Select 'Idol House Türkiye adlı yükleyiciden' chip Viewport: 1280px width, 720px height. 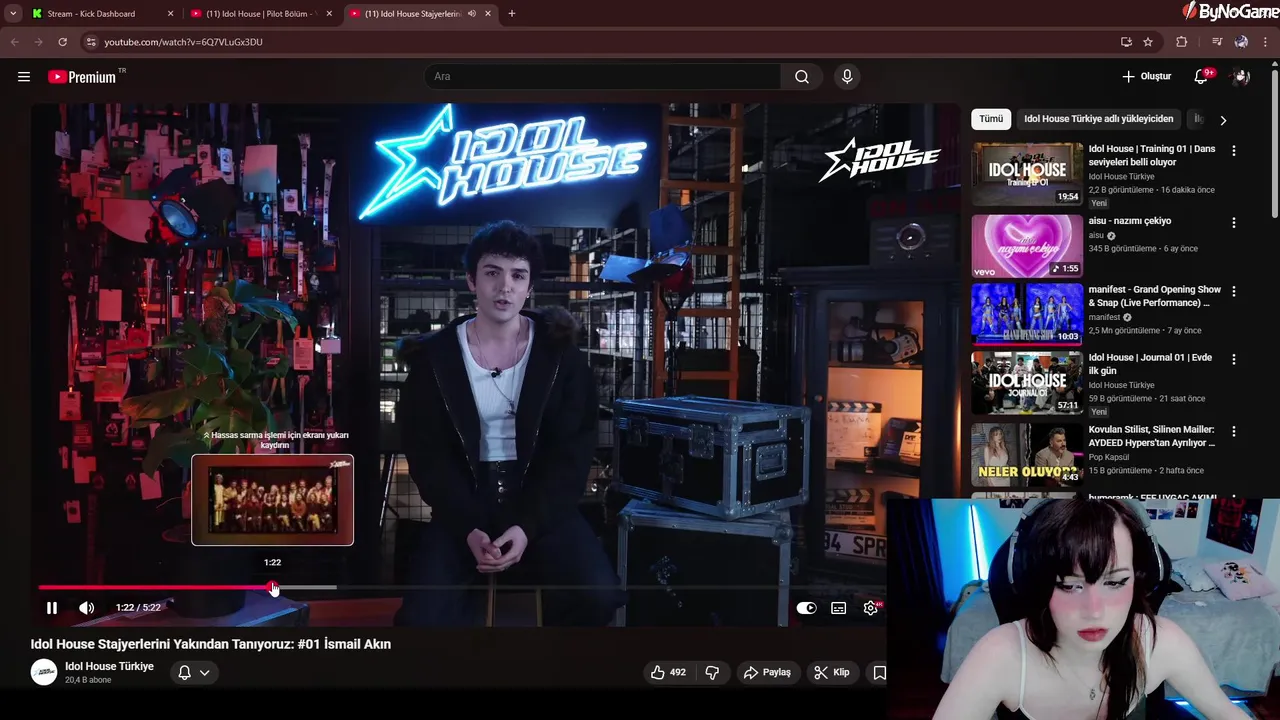point(1098,119)
